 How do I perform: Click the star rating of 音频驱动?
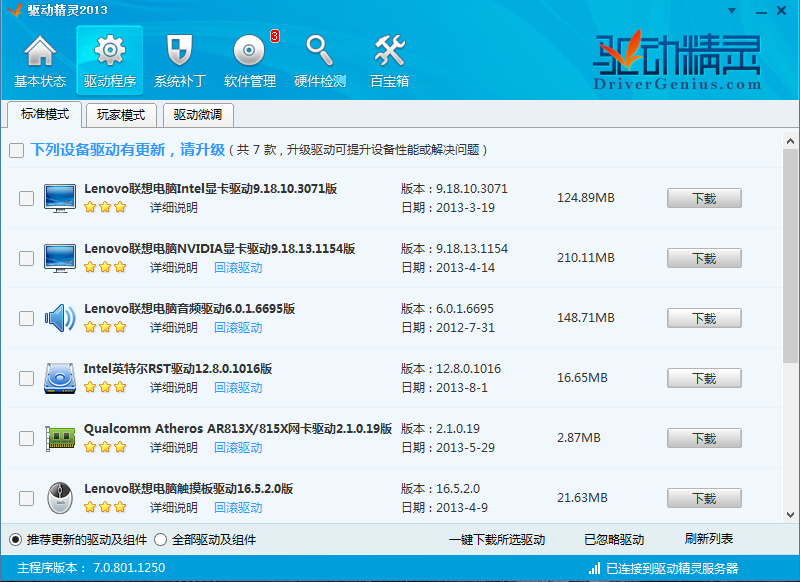click(105, 327)
